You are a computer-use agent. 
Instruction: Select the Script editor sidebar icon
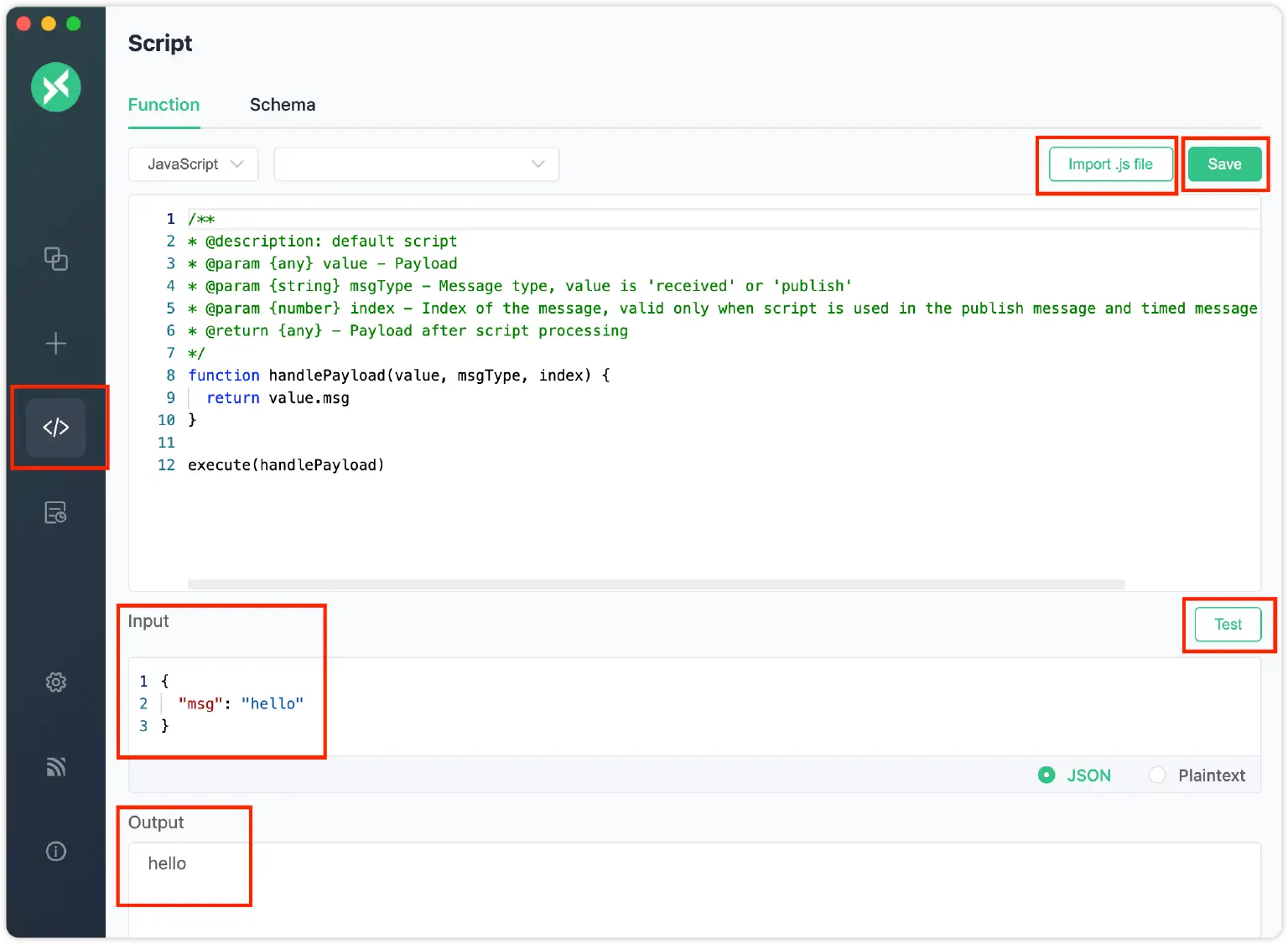(55, 427)
